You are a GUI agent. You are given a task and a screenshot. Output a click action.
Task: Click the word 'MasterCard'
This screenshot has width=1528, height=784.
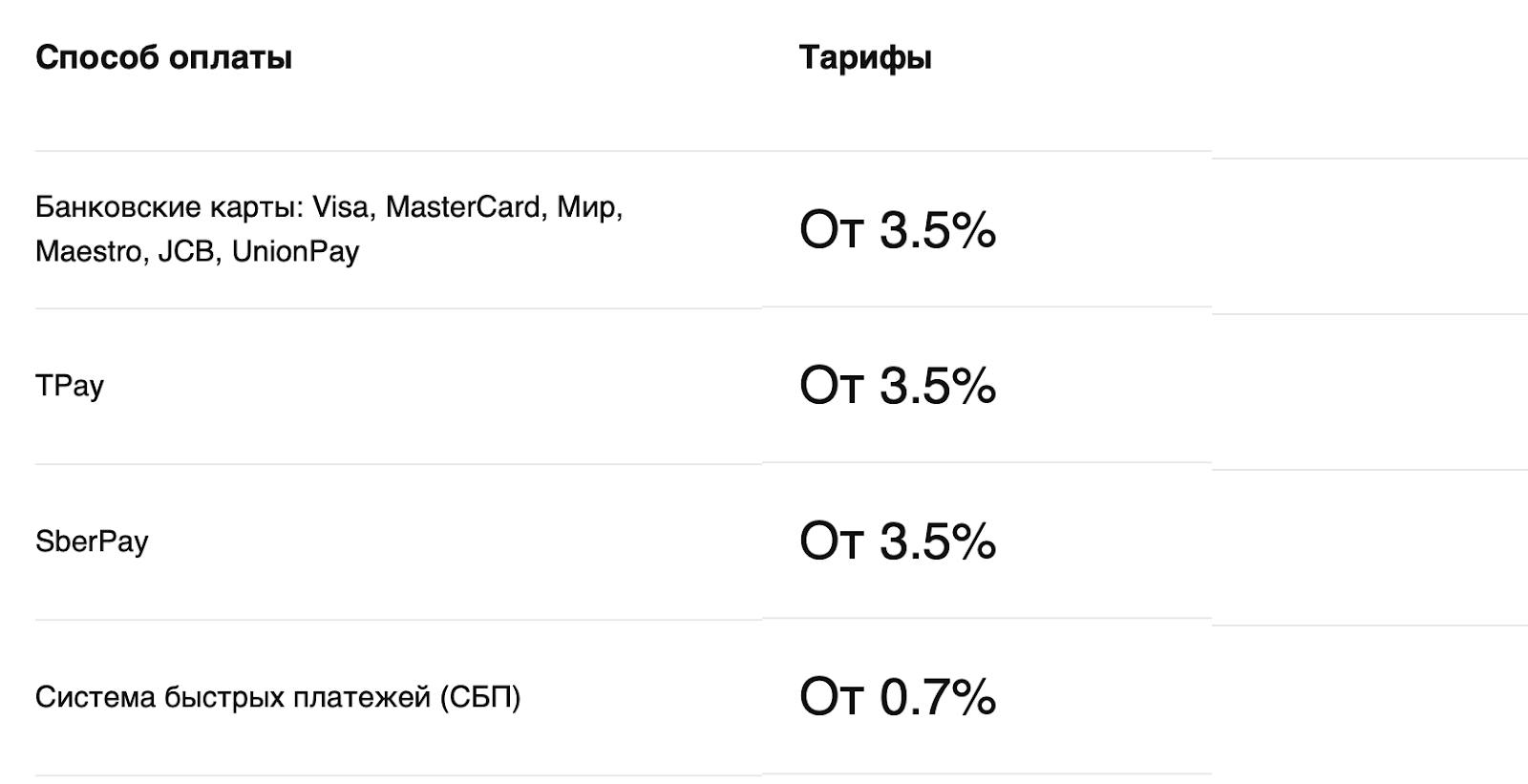pyautogui.click(x=465, y=207)
